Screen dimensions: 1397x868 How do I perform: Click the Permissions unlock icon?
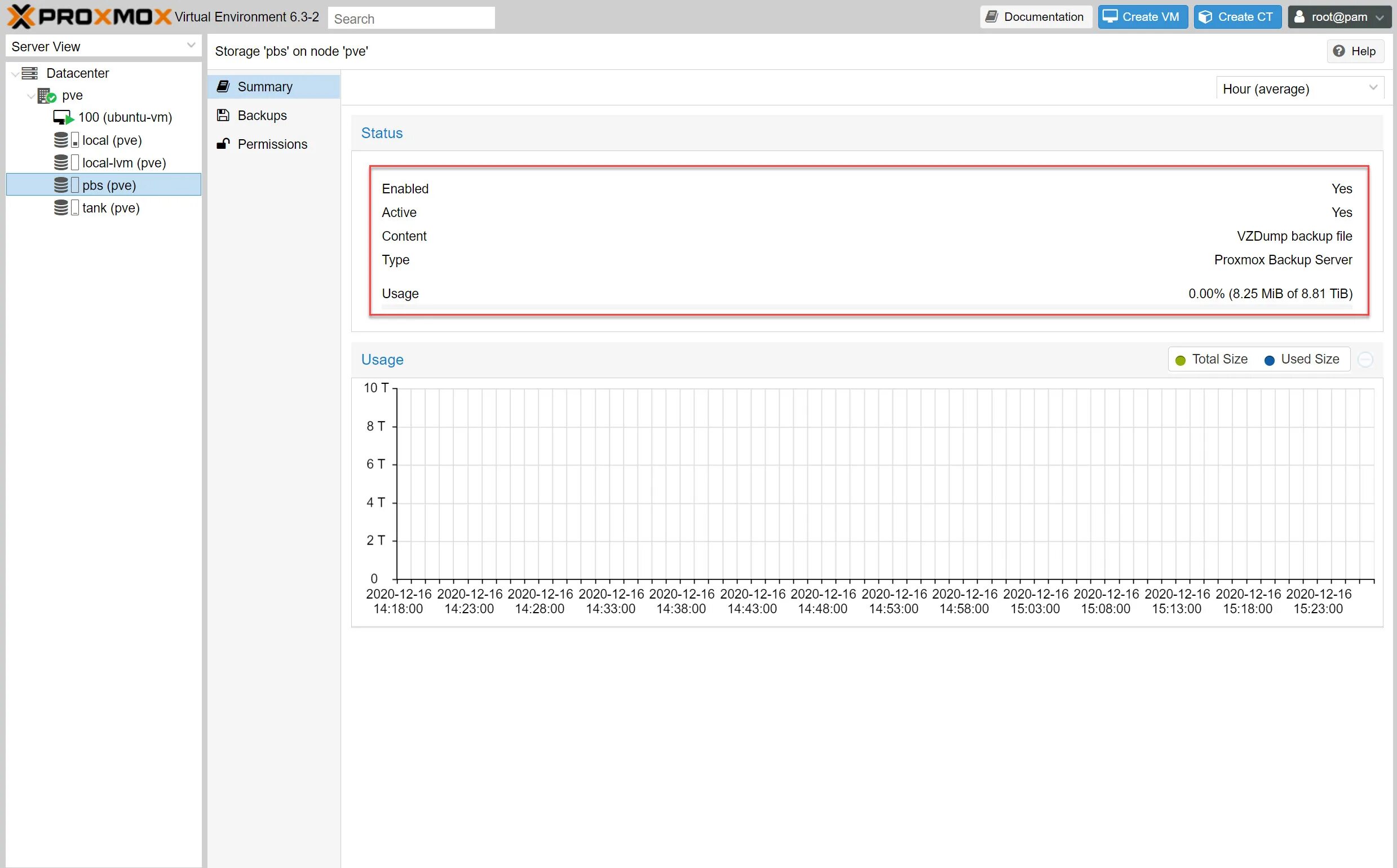(223, 144)
